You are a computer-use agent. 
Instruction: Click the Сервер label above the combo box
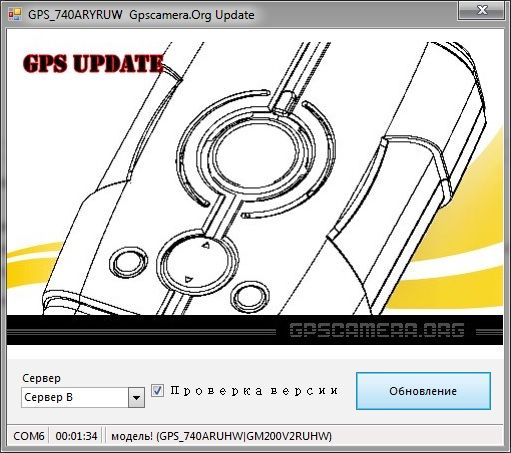click(41, 378)
